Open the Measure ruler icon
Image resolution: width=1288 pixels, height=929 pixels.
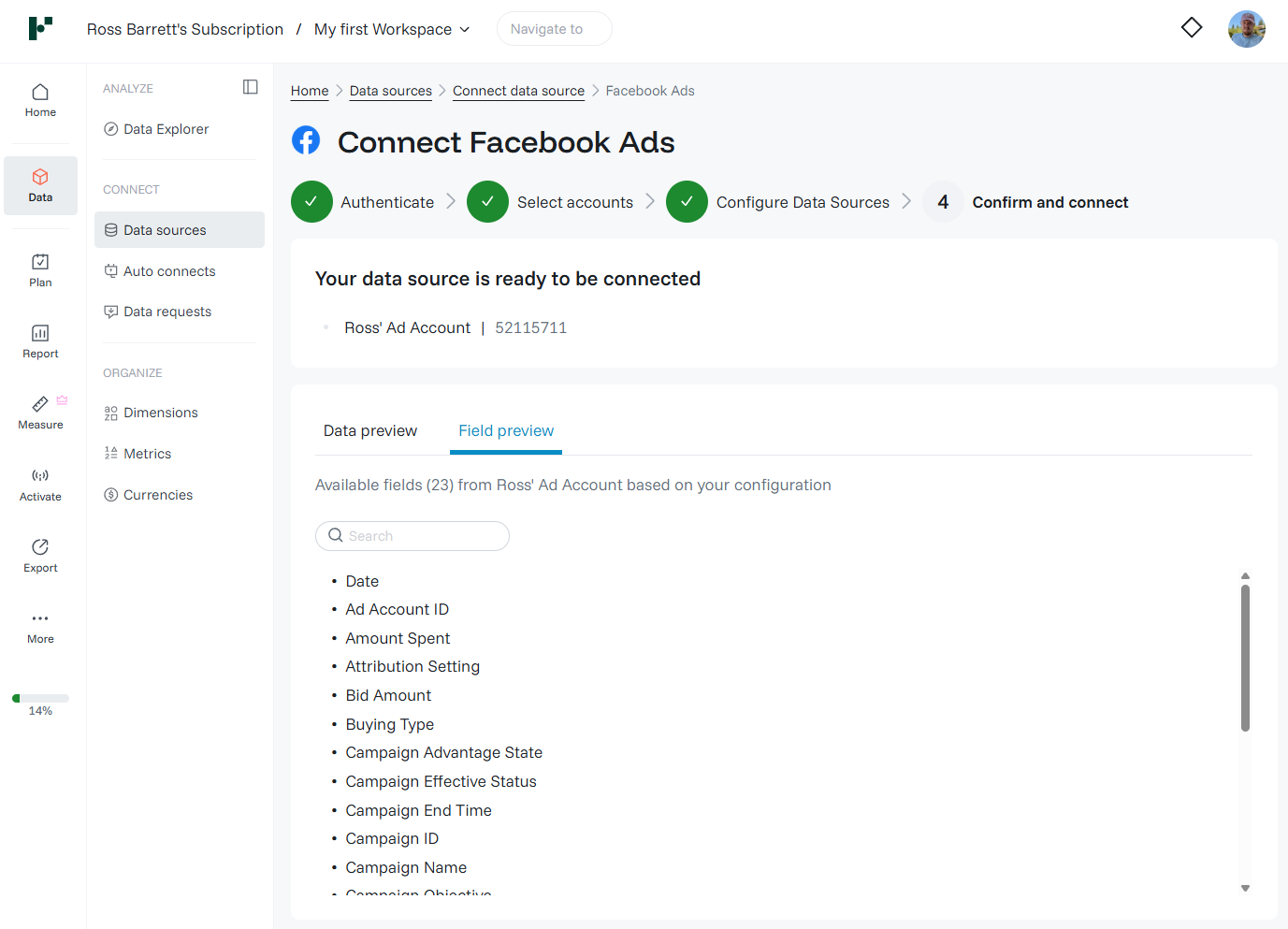click(40, 404)
